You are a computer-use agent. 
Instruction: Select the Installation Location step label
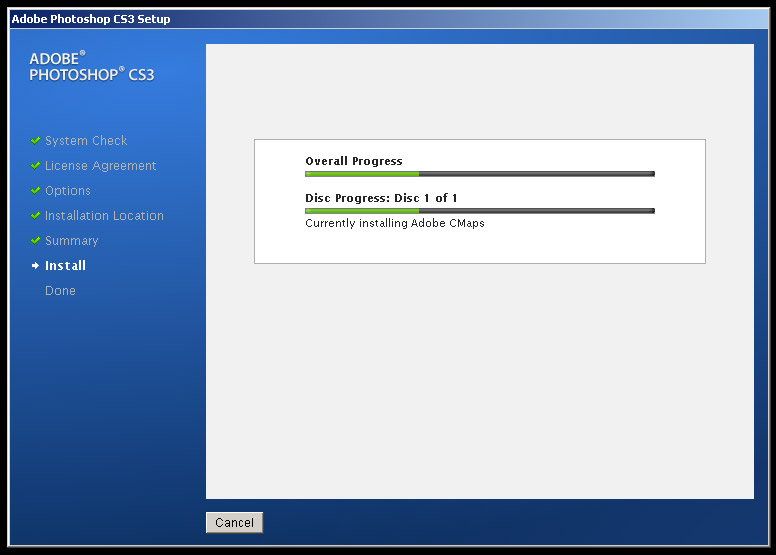point(104,215)
